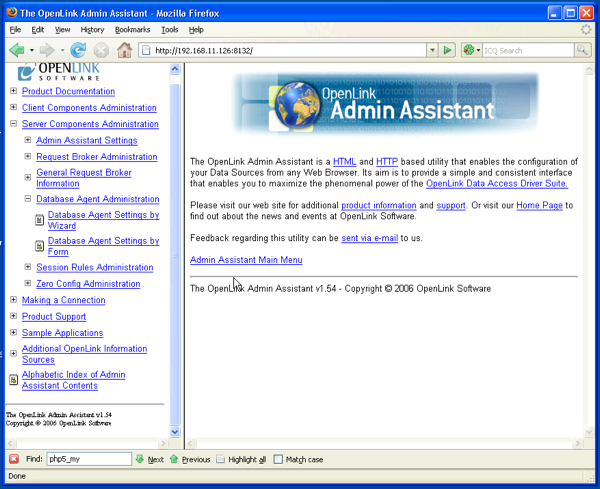600x489 pixels.
Task: Expand General Request Broker Information node
Action: (28, 178)
